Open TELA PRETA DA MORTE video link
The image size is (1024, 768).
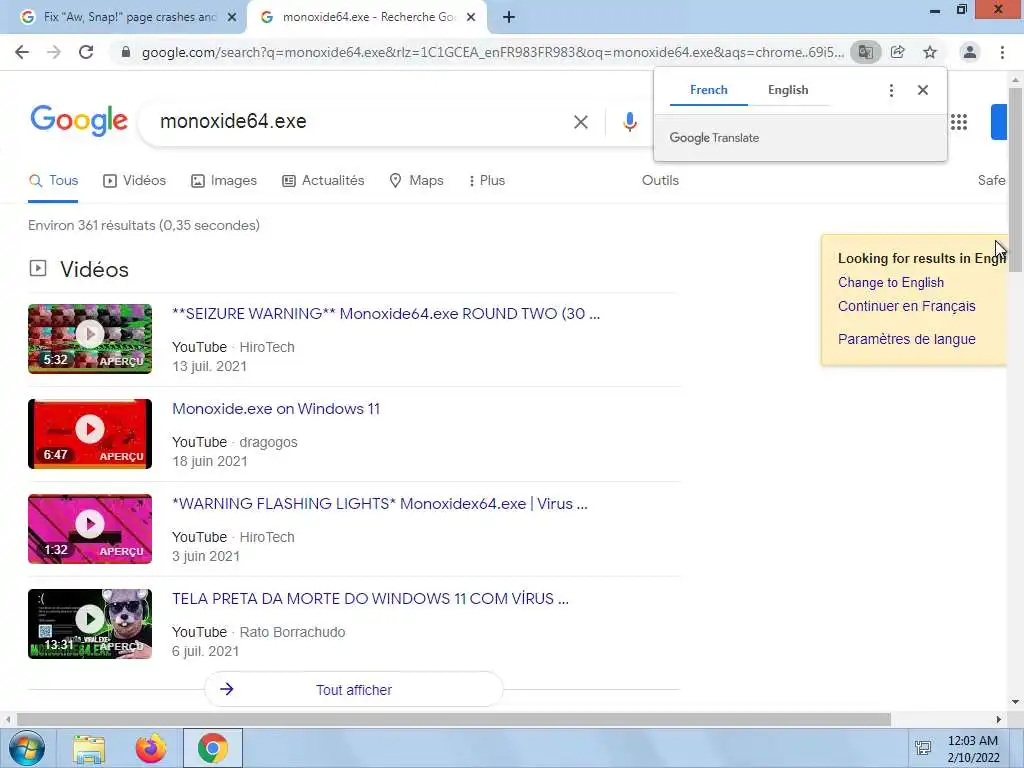[x=370, y=599]
